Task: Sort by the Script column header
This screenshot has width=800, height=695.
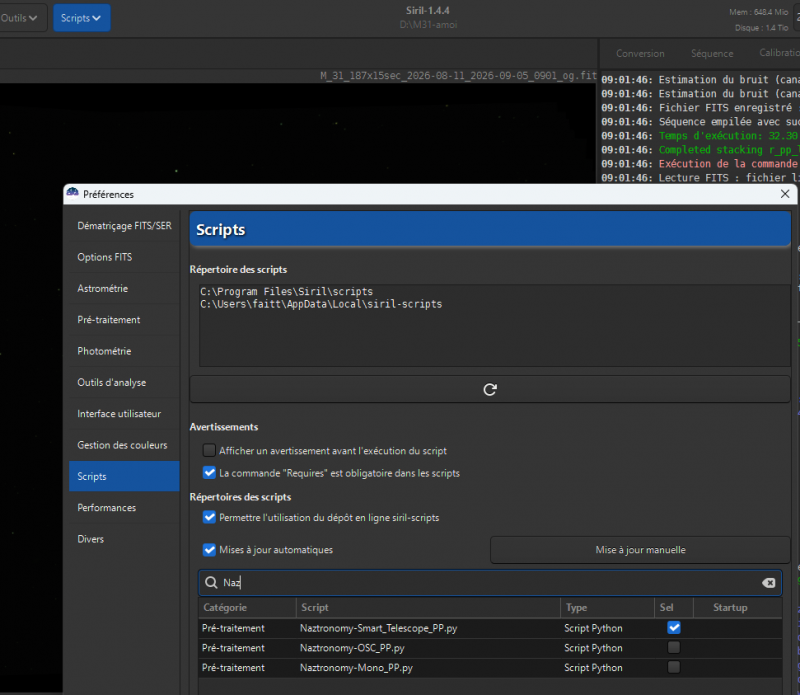Action: (428, 607)
